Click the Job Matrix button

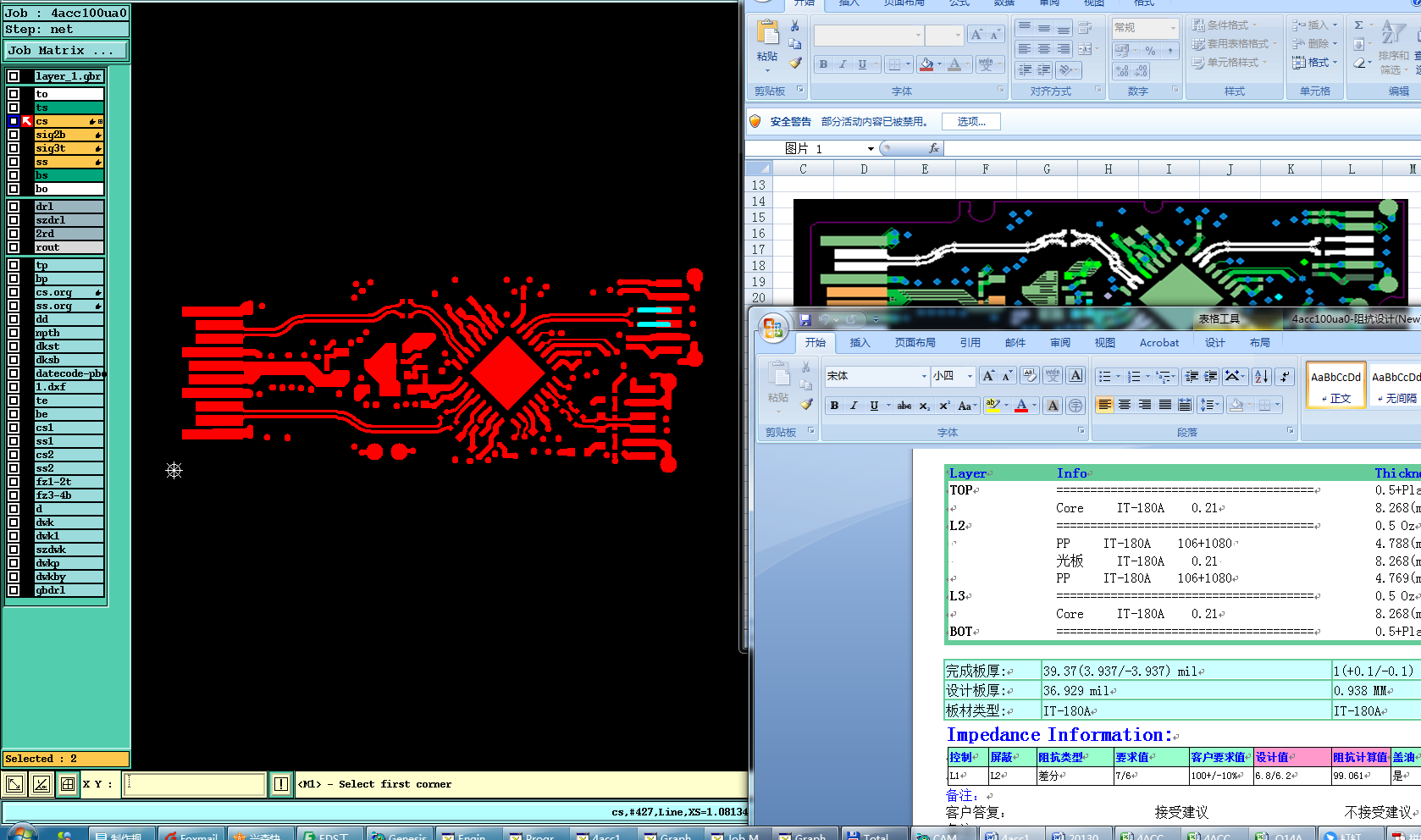(66, 51)
